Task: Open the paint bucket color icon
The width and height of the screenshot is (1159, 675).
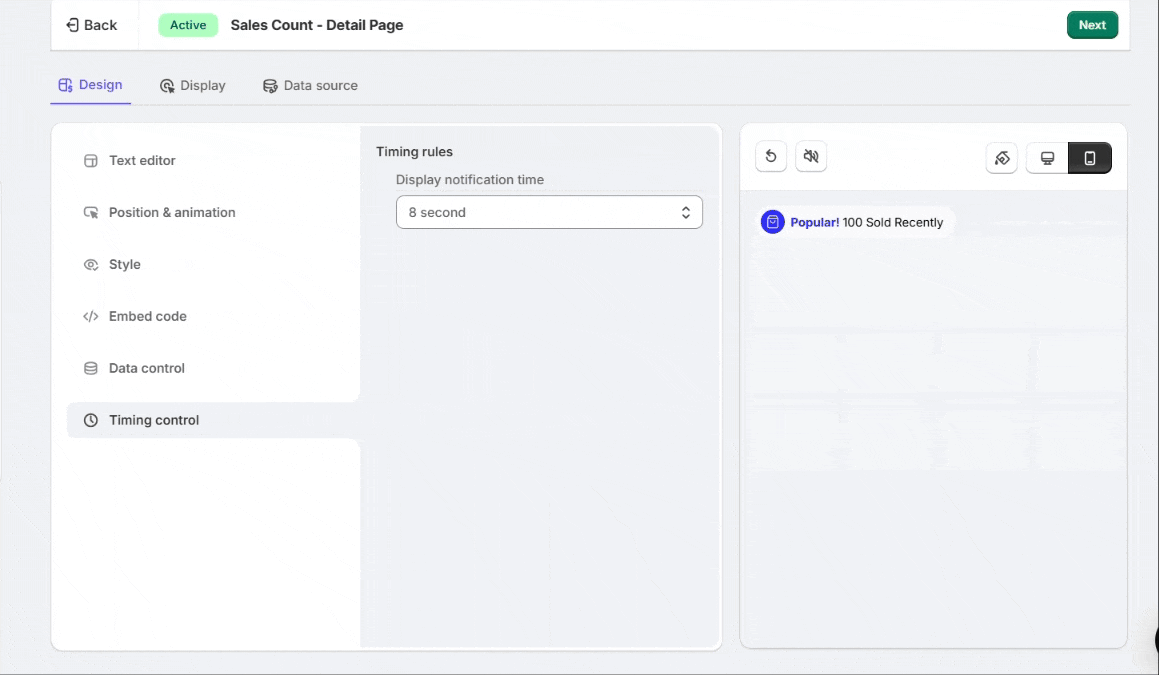Action: [1001, 158]
